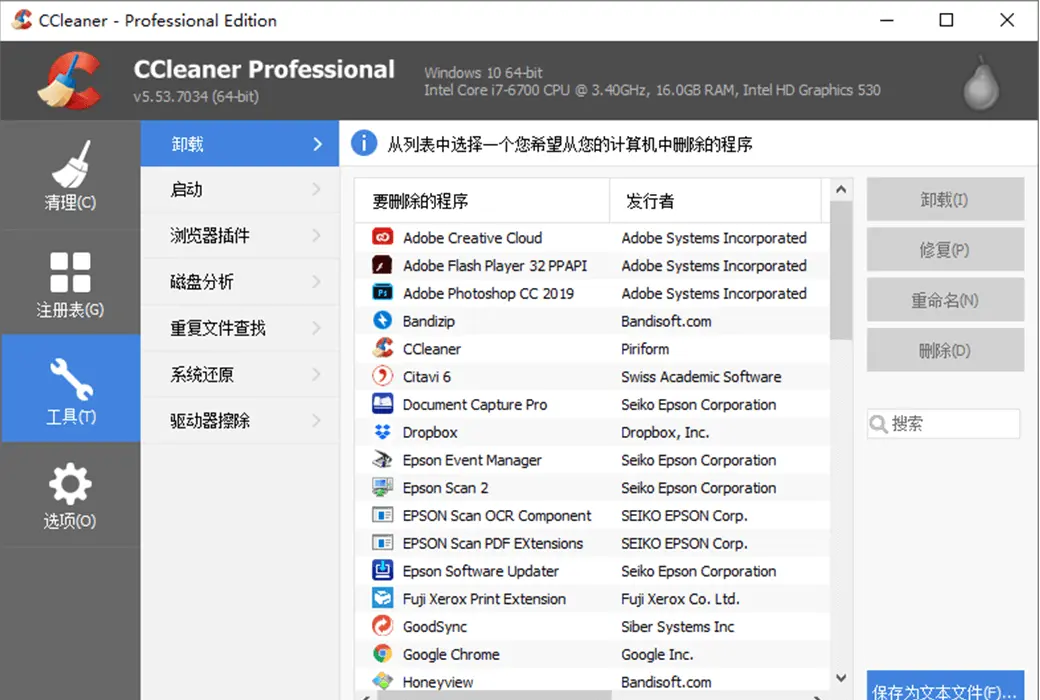Click the Epson Scan 2 icon
This screenshot has height=700, width=1040.
[x=382, y=487]
